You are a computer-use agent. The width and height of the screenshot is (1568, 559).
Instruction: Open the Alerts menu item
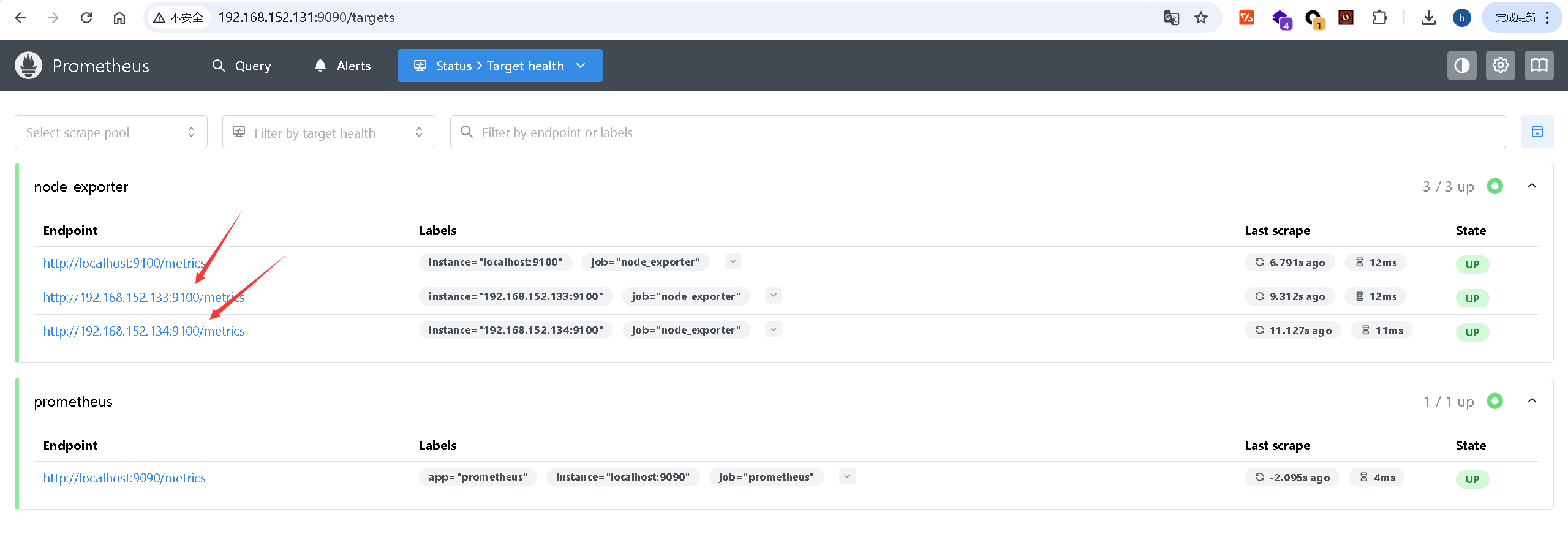click(342, 66)
